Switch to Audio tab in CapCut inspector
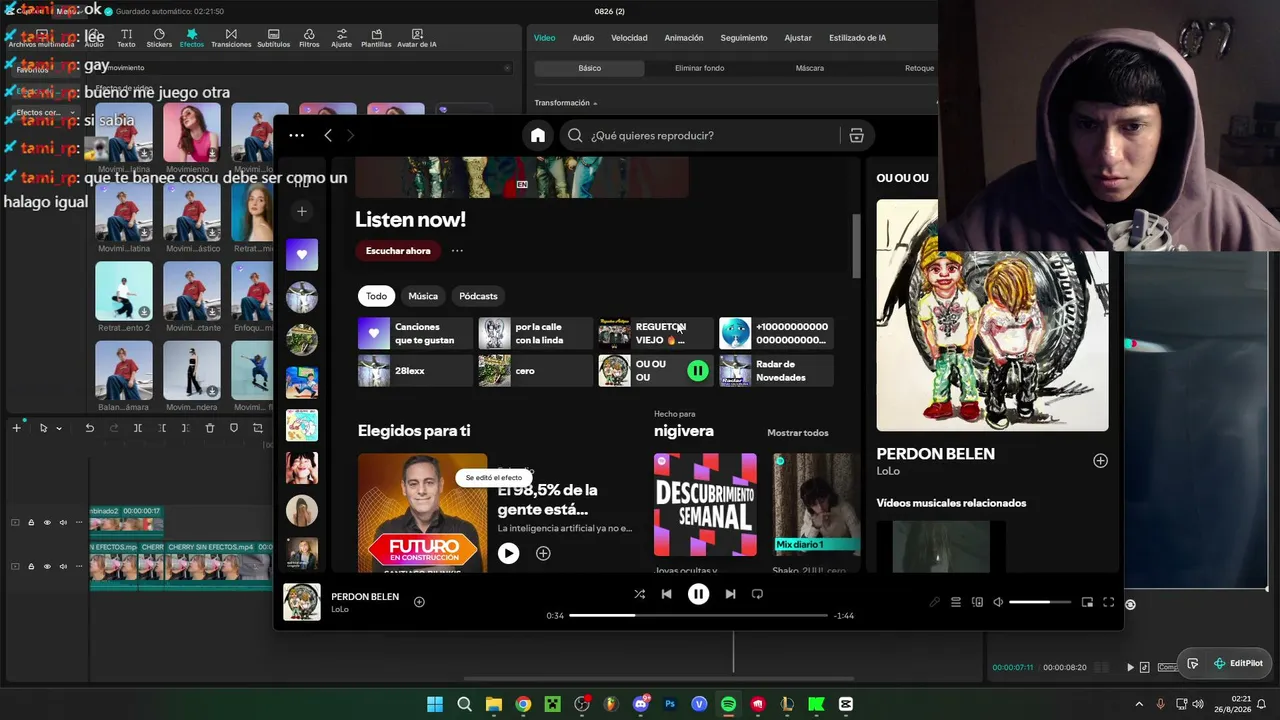Screen dimensions: 1280x720 (583, 38)
